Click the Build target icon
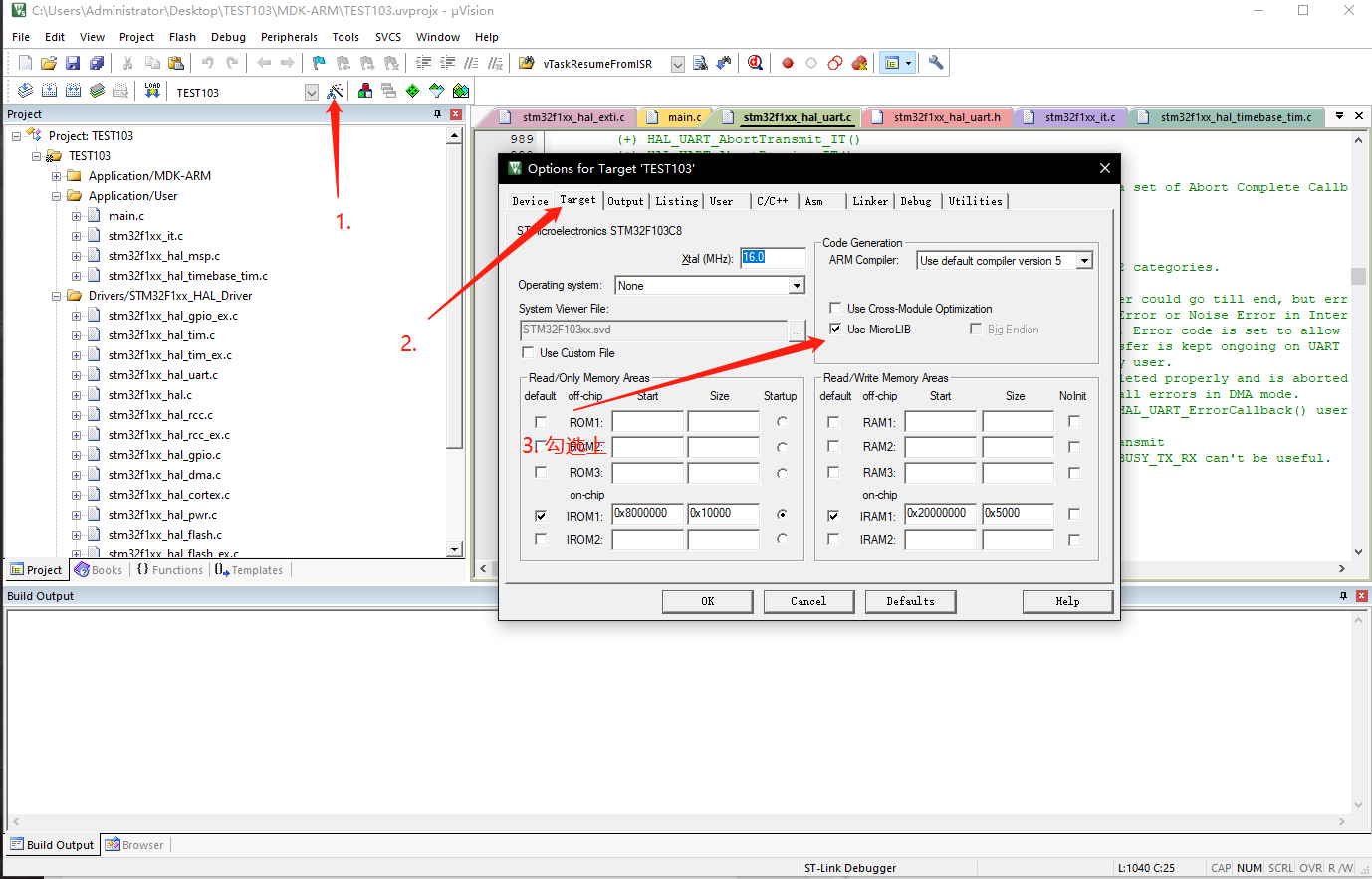The width and height of the screenshot is (1372, 879). tap(49, 91)
